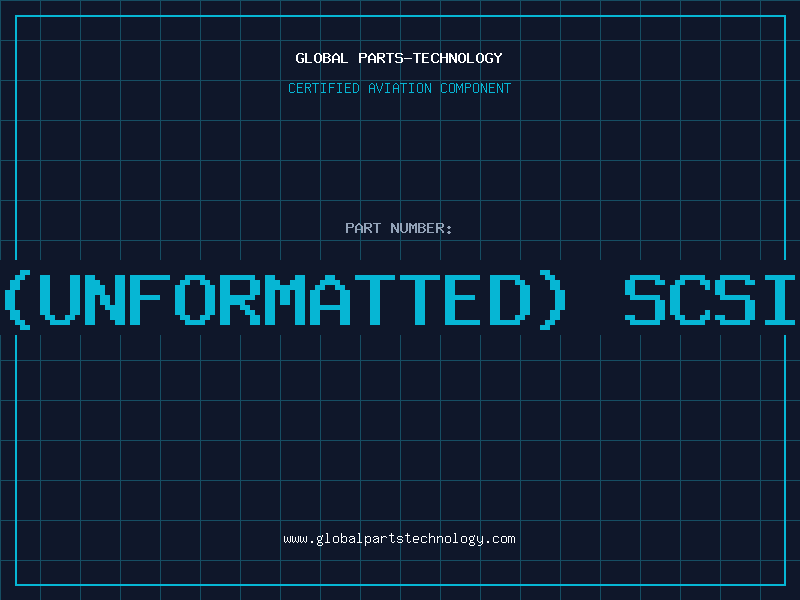The height and width of the screenshot is (600, 800).
Task: Click the large SCSI text
Action: pyautogui.click(x=710, y=299)
